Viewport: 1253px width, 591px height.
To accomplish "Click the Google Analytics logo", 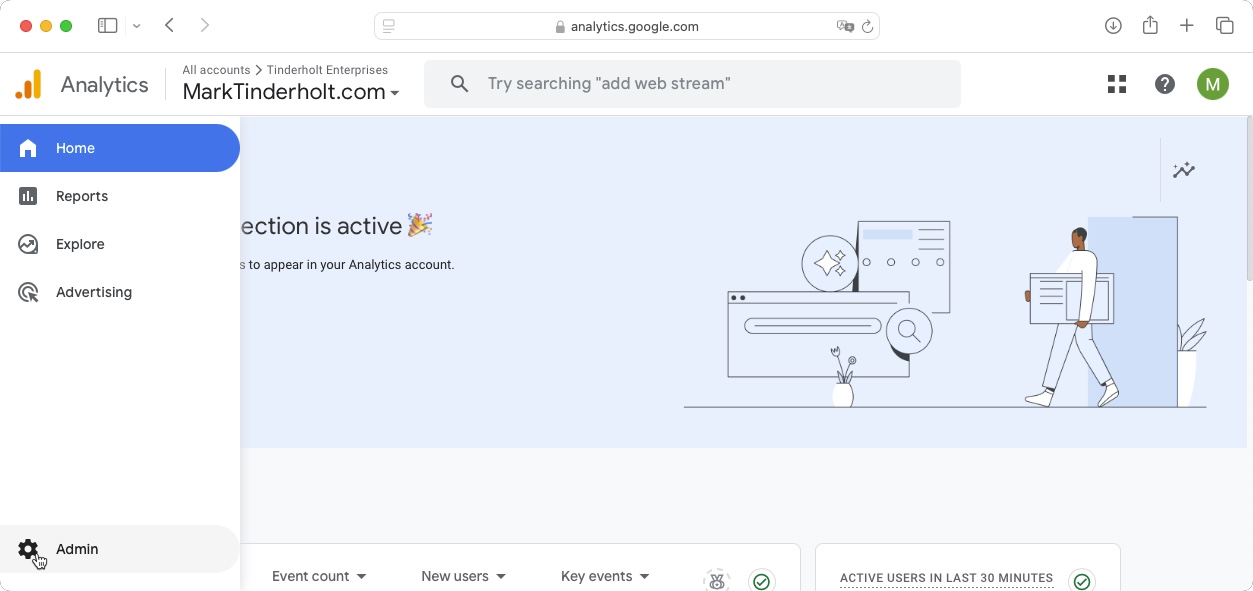I will point(29,85).
